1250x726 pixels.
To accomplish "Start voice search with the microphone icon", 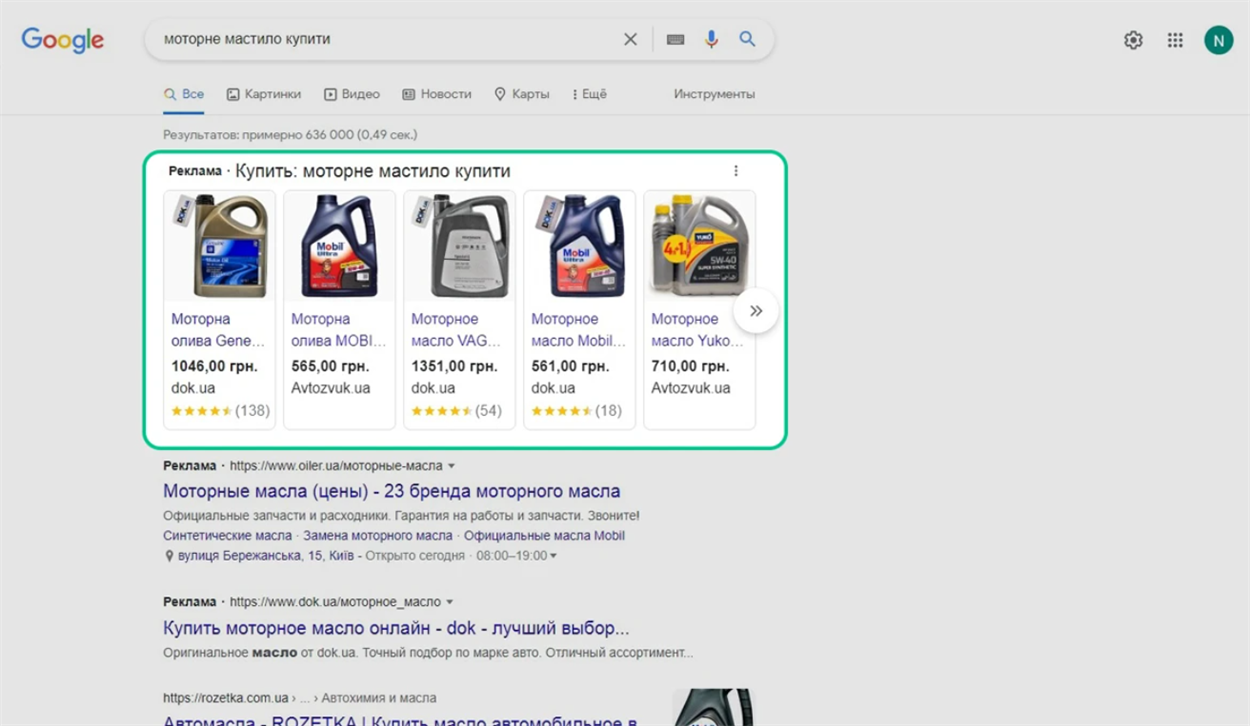I will point(711,39).
